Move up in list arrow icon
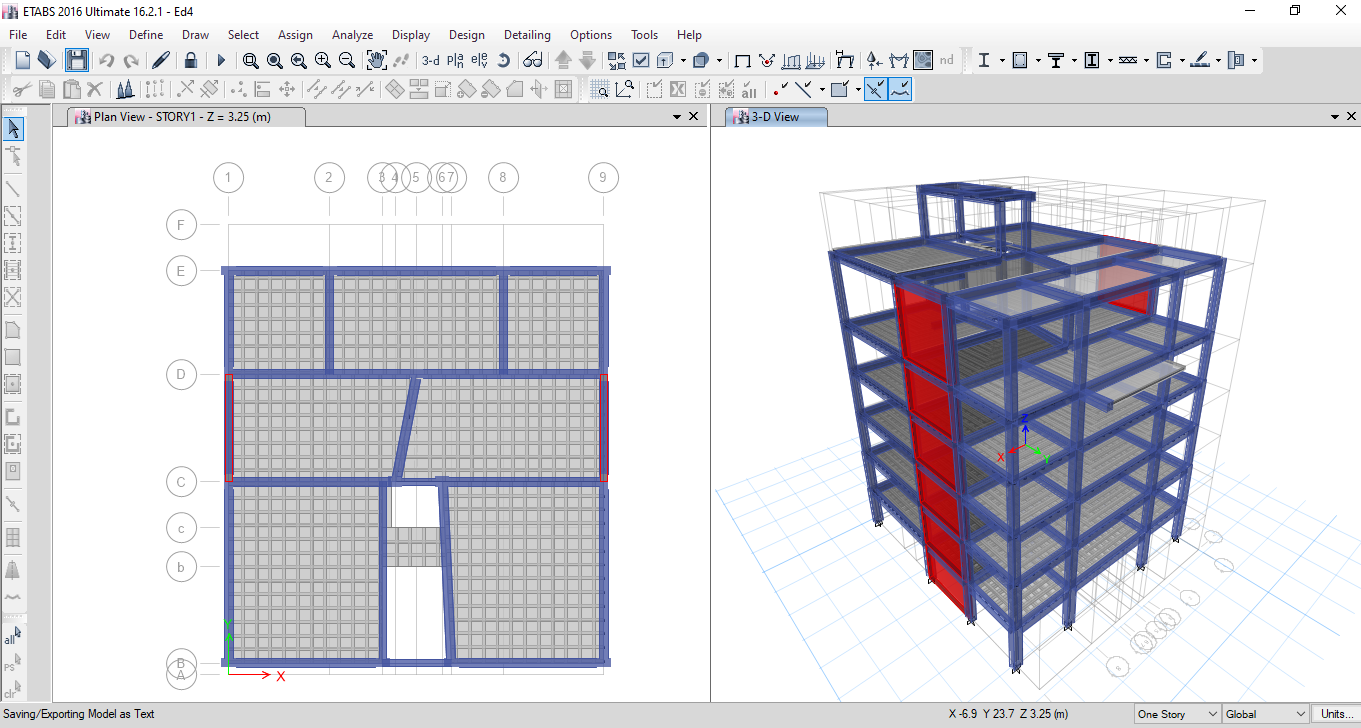Viewport: 1361px width, 728px height. click(x=563, y=60)
